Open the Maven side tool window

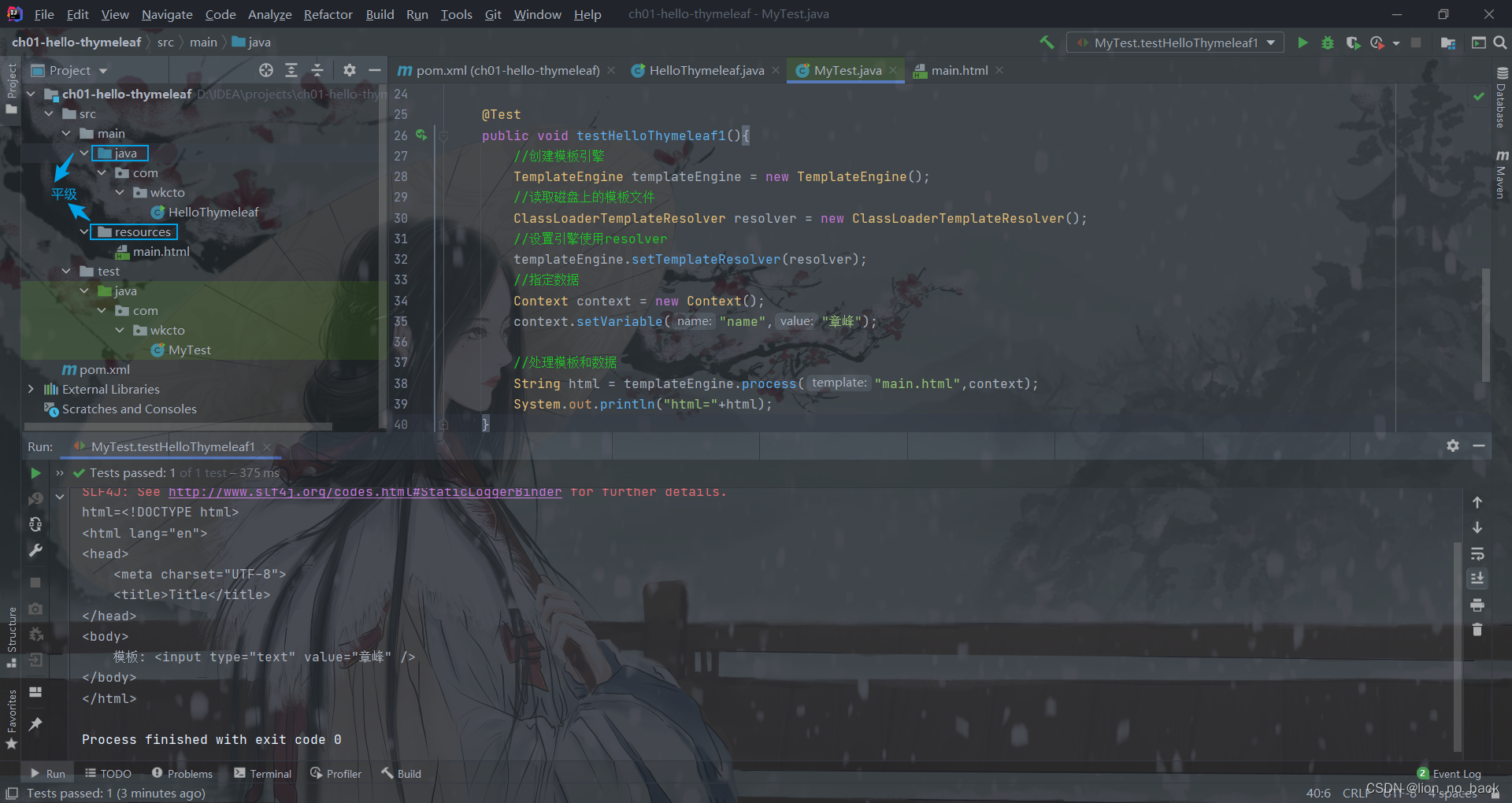pyautogui.click(x=1501, y=175)
